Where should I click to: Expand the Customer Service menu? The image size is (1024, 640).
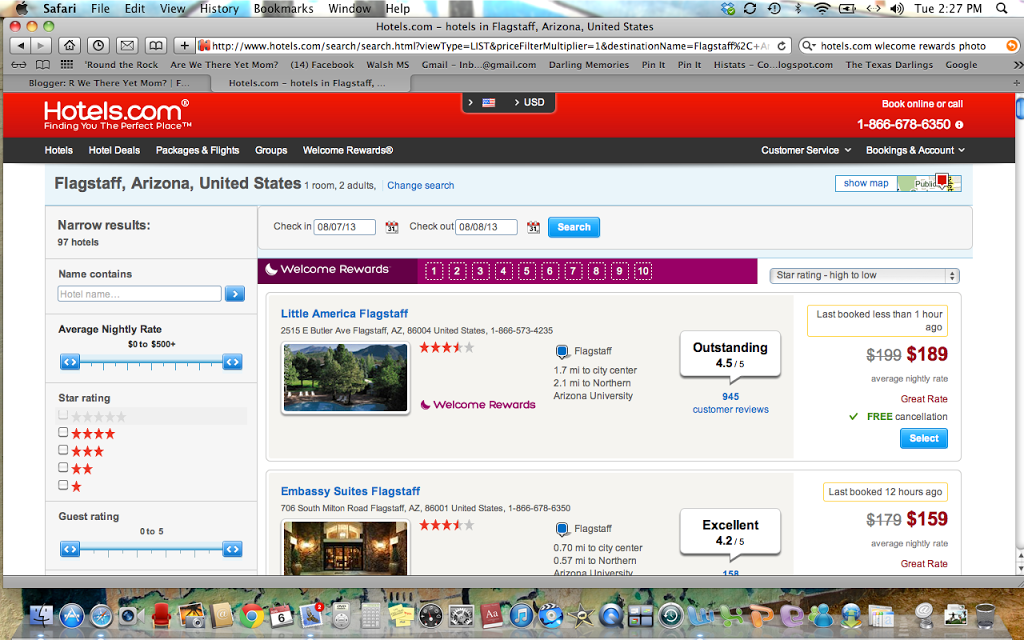click(x=806, y=150)
